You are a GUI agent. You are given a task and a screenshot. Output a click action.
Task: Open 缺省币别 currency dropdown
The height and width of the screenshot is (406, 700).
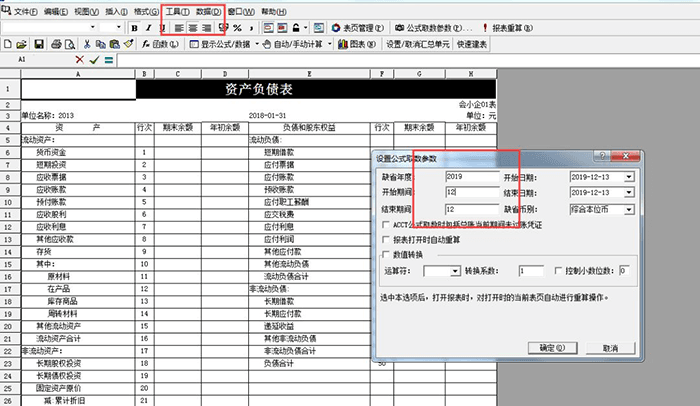pyautogui.click(x=629, y=209)
